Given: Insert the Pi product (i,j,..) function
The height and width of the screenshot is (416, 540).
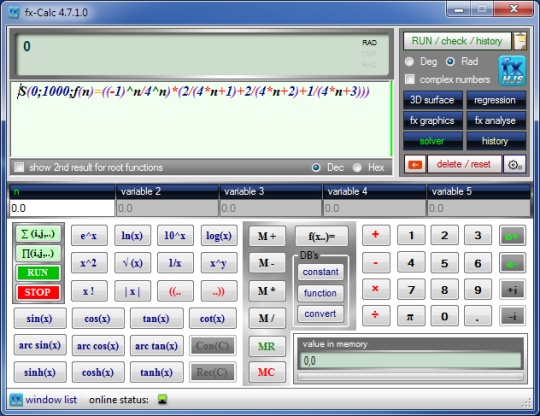Looking at the screenshot, I should 38,254.
